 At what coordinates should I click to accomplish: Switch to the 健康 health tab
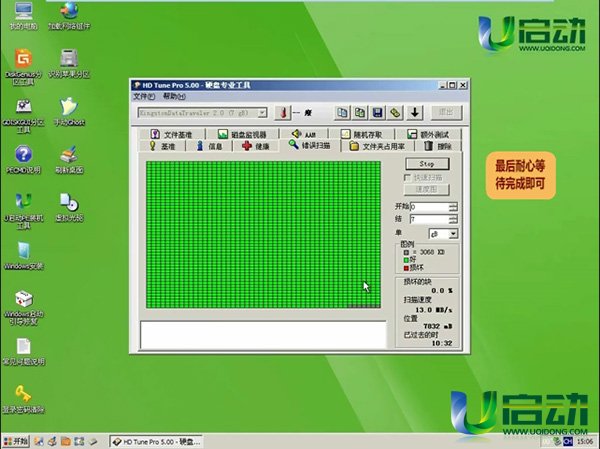click(x=254, y=146)
